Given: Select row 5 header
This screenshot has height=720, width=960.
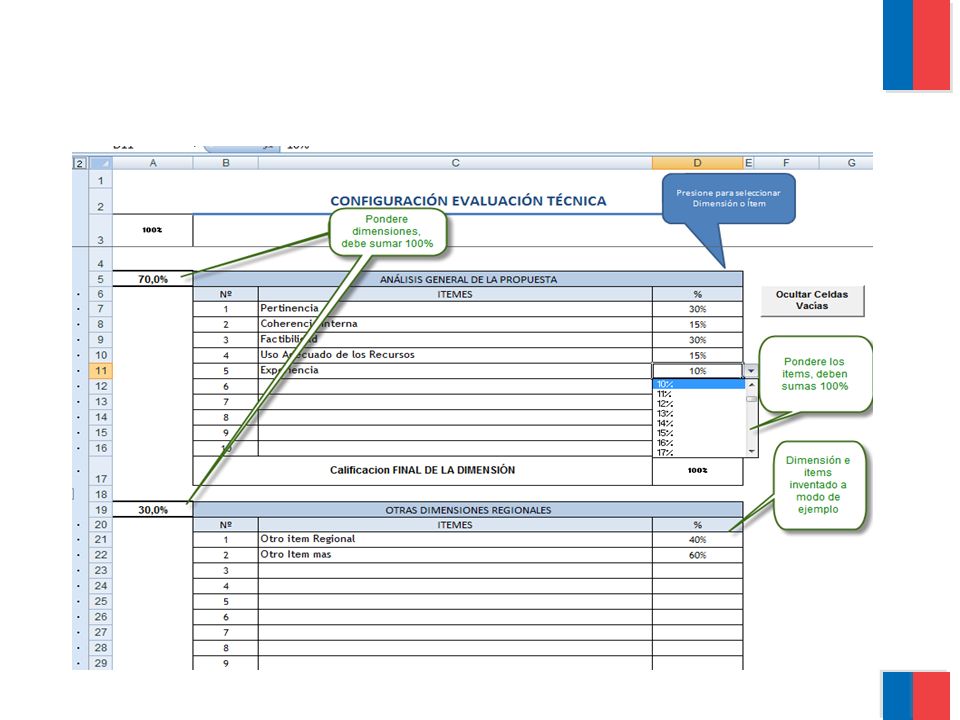Looking at the screenshot, I should [x=101, y=279].
